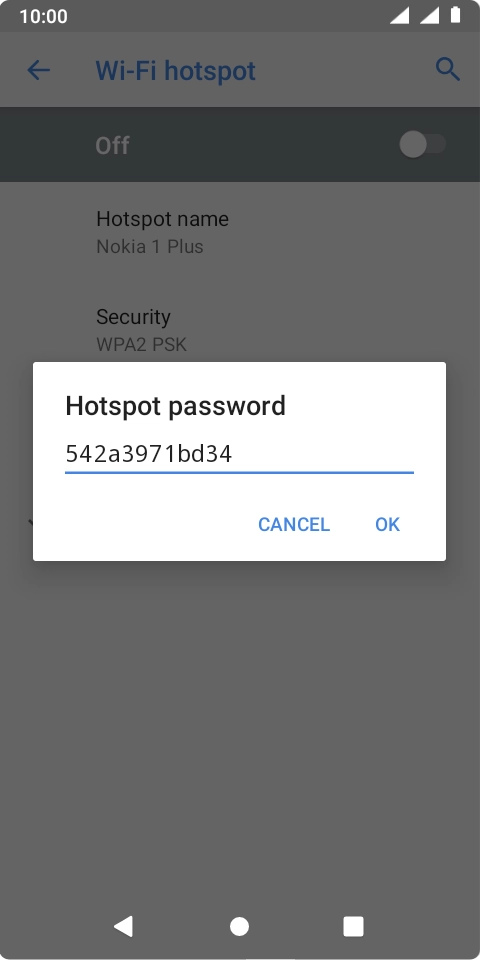Tap the Android back navigation triangle

tap(123, 926)
